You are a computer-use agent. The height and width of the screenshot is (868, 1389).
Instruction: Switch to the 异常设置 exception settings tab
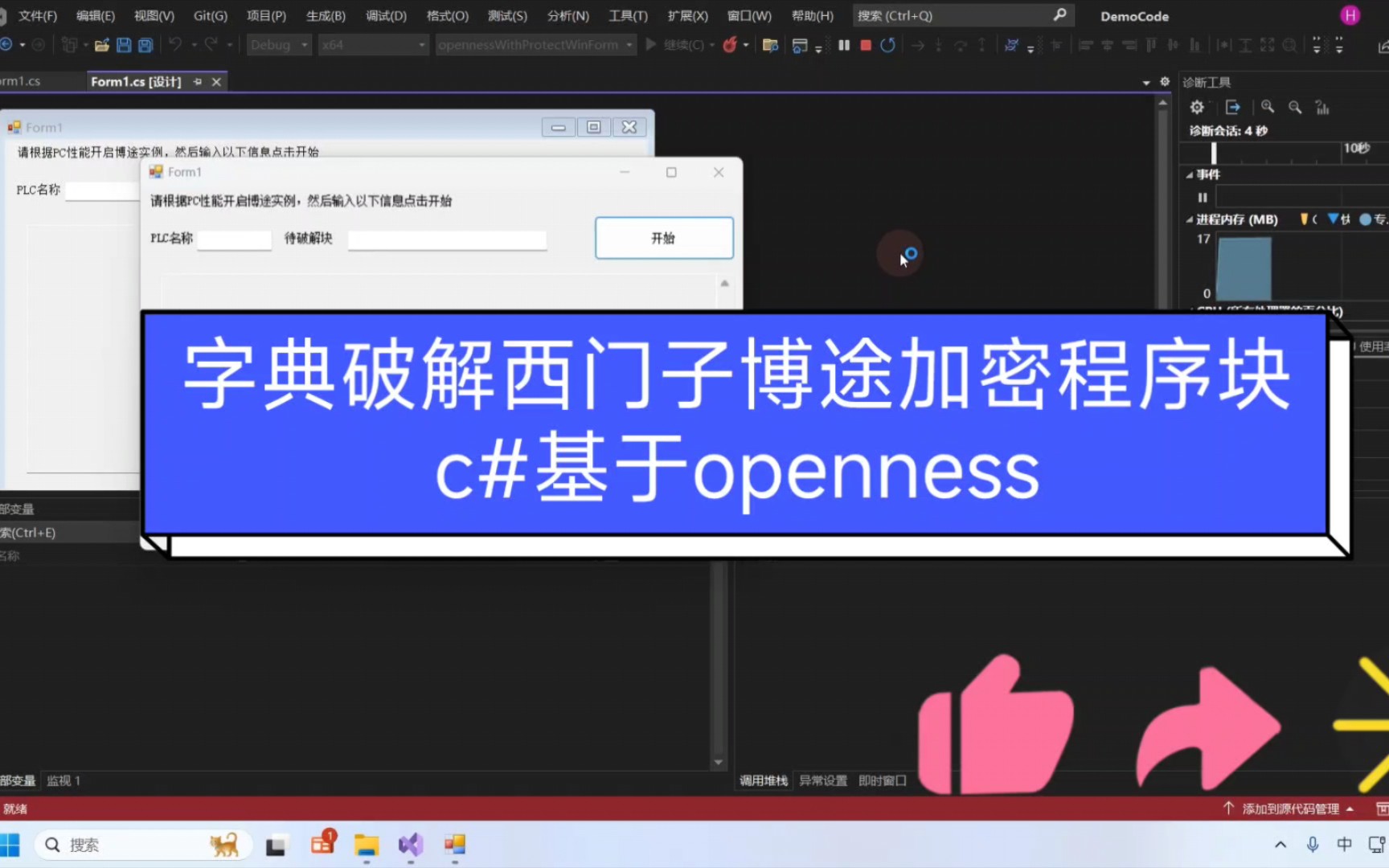(823, 780)
